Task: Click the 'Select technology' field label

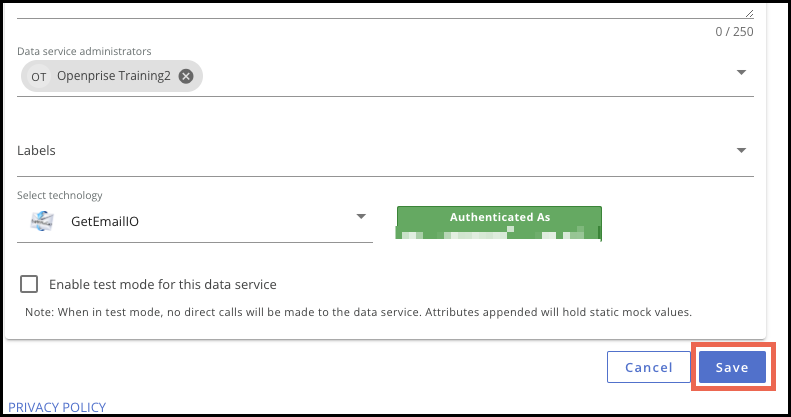Action: [60, 195]
